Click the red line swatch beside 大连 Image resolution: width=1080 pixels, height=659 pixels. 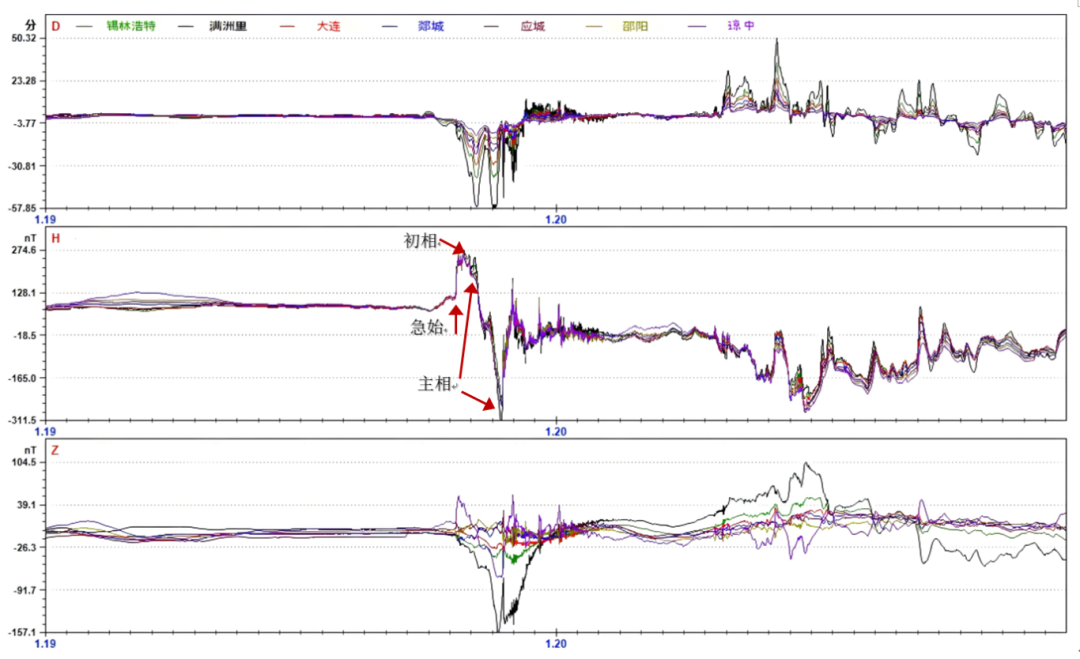pyautogui.click(x=290, y=25)
